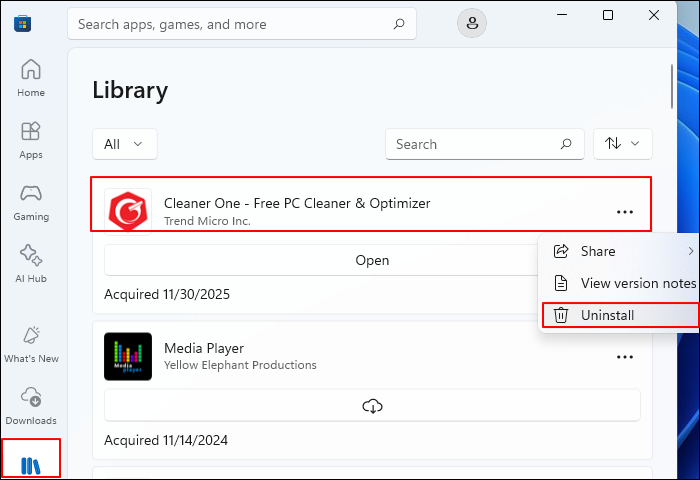This screenshot has height=480, width=700.
Task: Click Trend Micro Inc. publisher text
Action: click(x=207, y=221)
